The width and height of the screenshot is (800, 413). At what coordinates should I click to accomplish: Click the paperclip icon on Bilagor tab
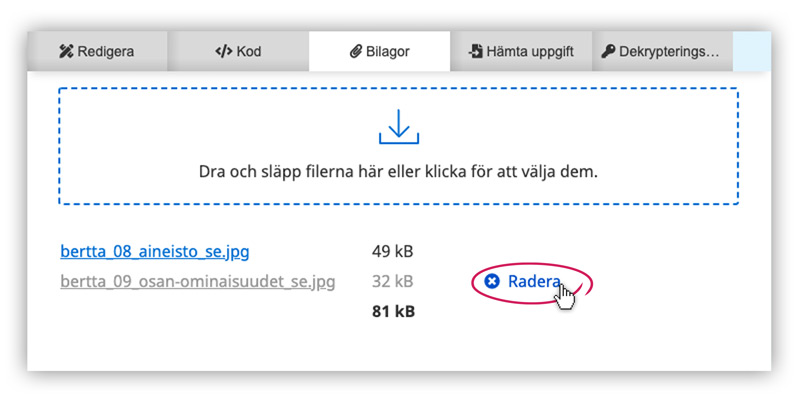pos(355,51)
